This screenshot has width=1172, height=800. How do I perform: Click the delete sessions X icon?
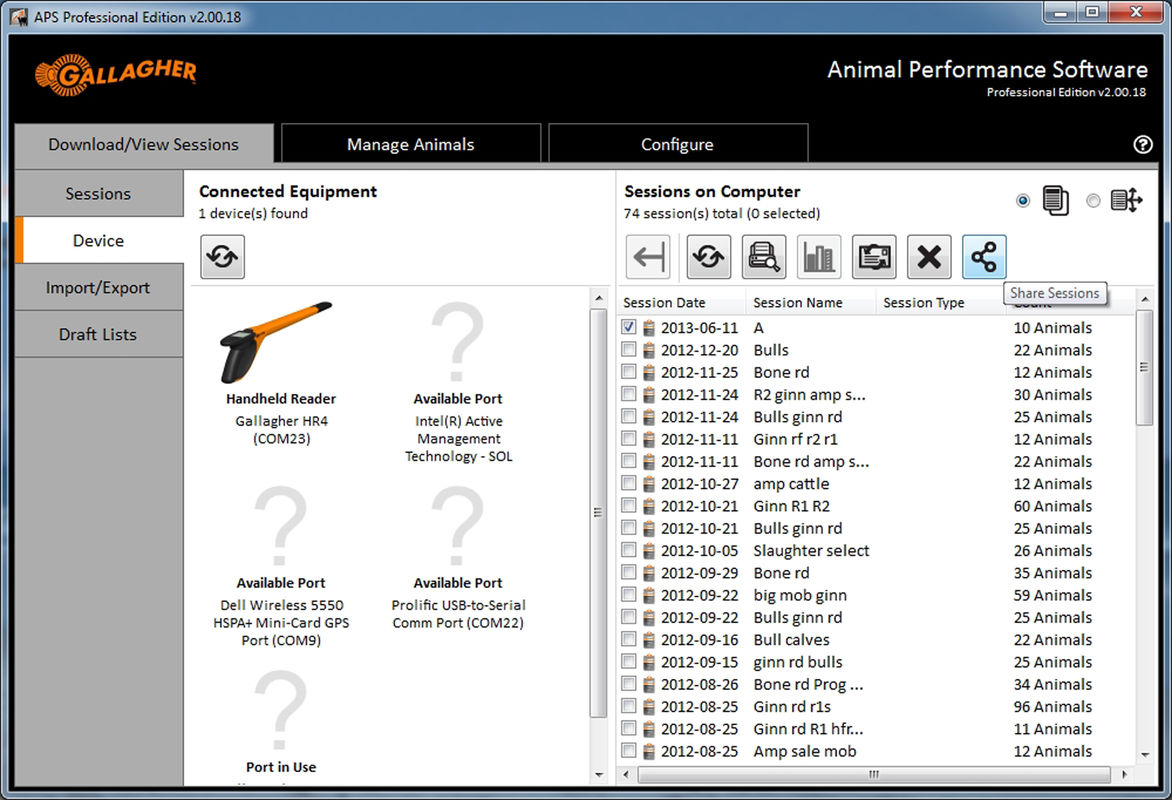pos(929,258)
